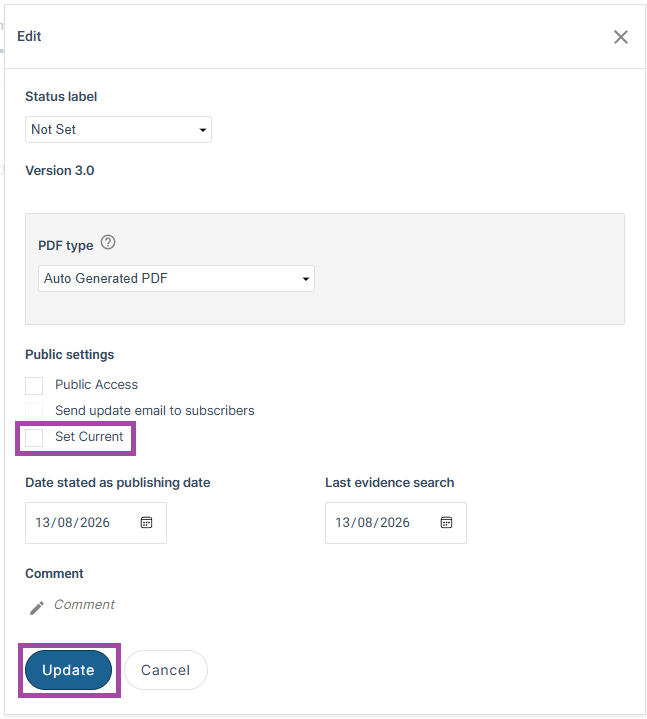Click the pencil icon beside Comment

(37, 608)
